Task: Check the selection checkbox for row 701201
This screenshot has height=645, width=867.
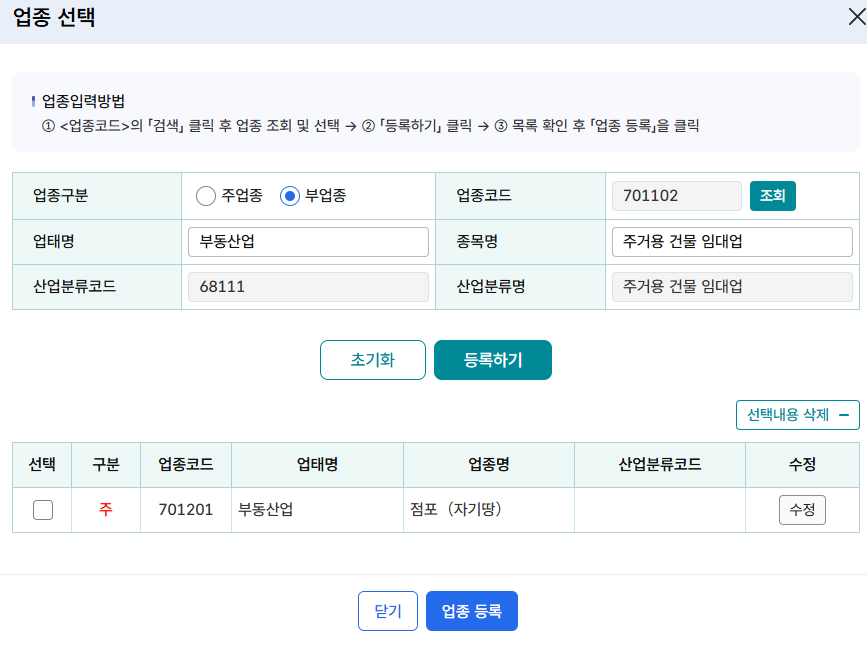Action: (41, 509)
